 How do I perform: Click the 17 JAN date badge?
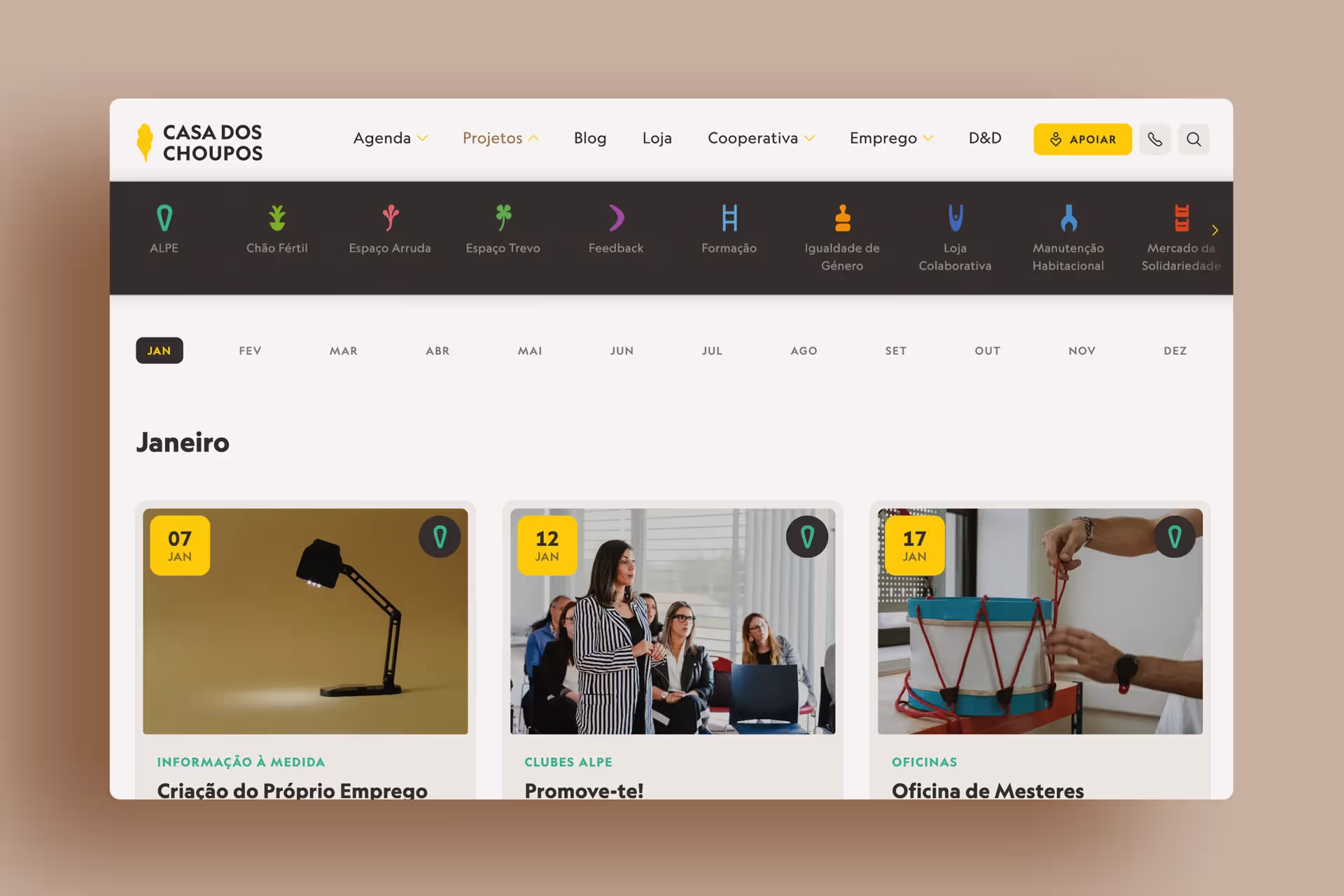point(915,545)
